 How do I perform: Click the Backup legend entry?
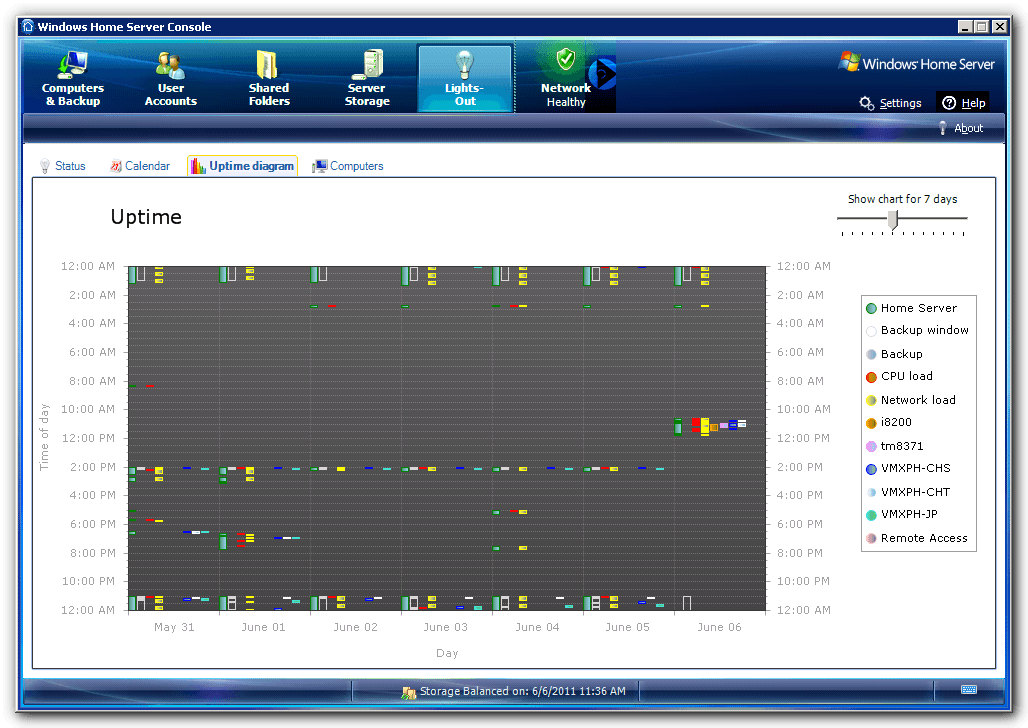tap(895, 354)
